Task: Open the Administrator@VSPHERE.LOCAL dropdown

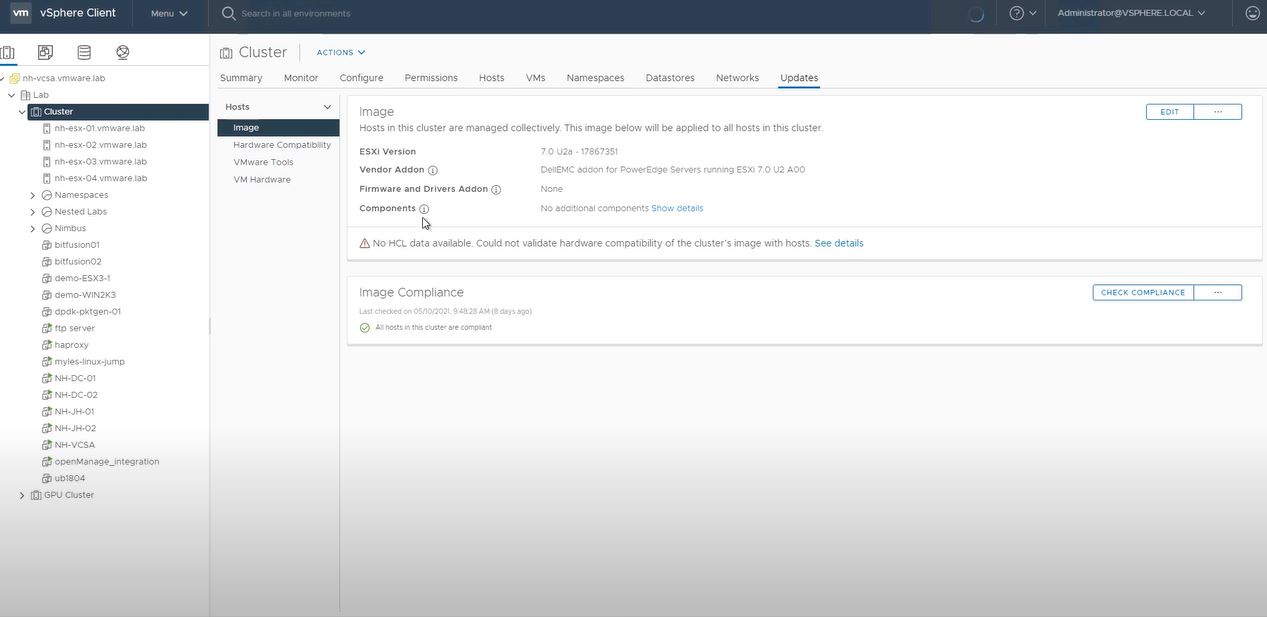Action: pos(1128,13)
